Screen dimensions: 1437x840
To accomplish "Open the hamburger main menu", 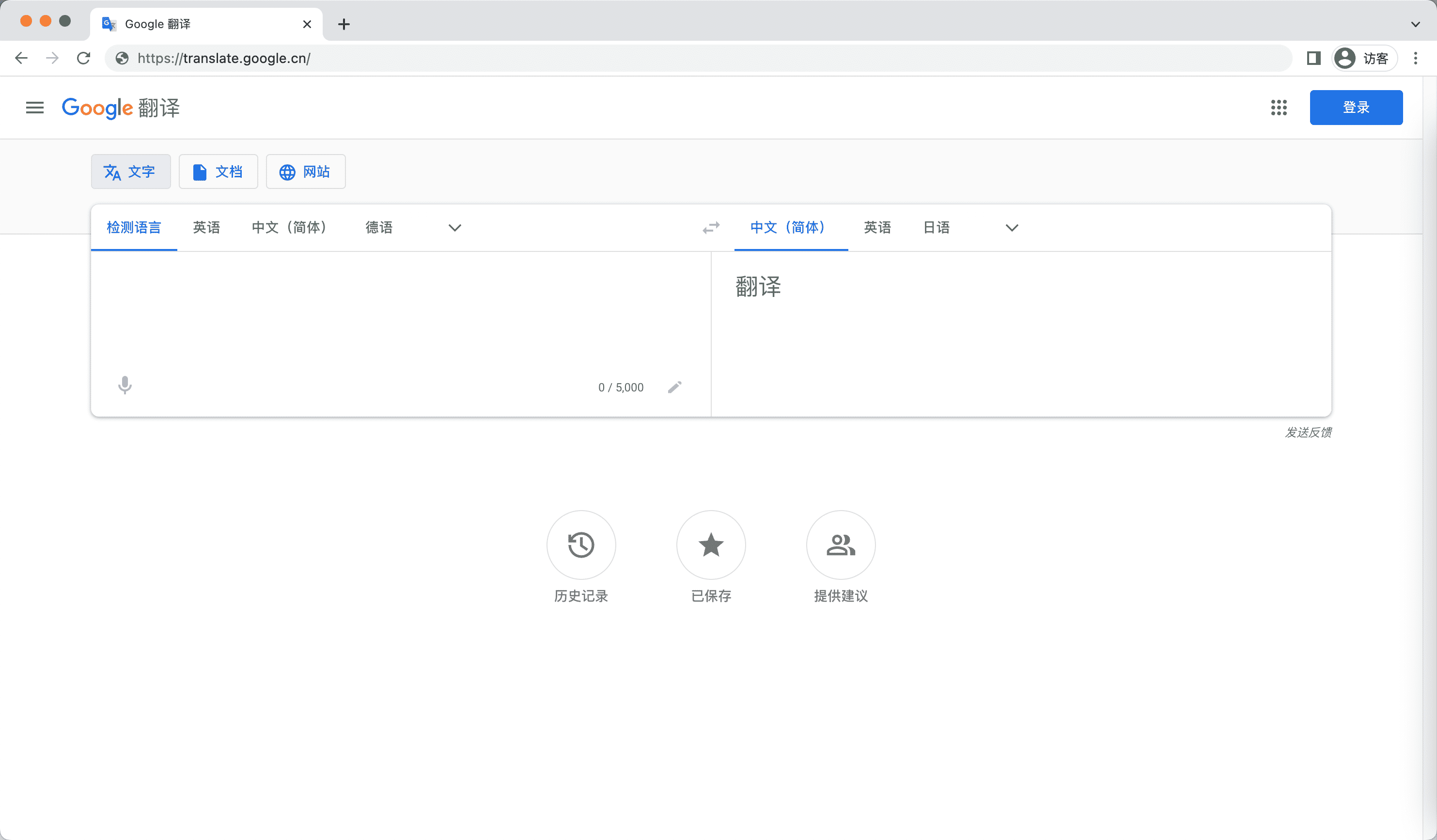I will [x=35, y=107].
